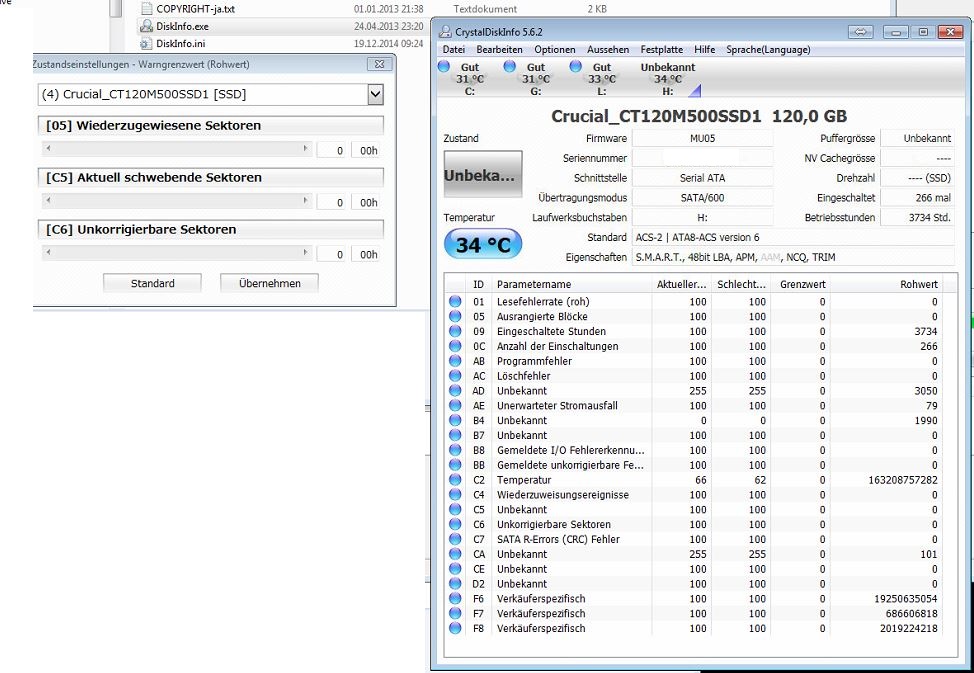
Task: Click the 34 °C temperature indicator
Action: coord(483,244)
